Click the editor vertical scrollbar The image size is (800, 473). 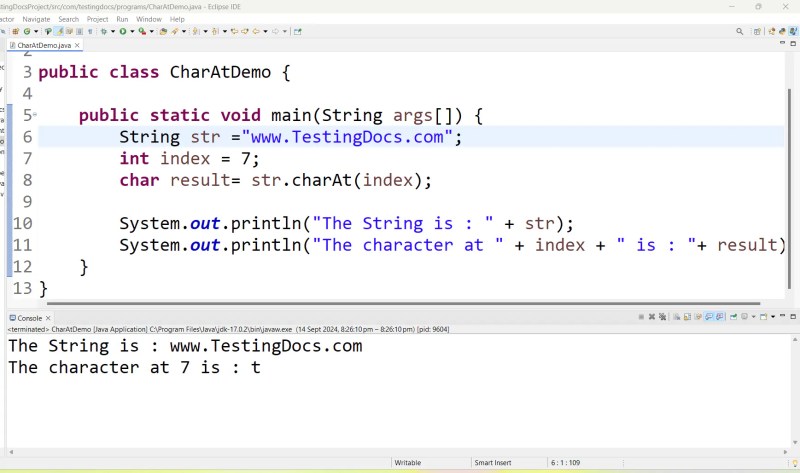pyautogui.click(x=789, y=189)
